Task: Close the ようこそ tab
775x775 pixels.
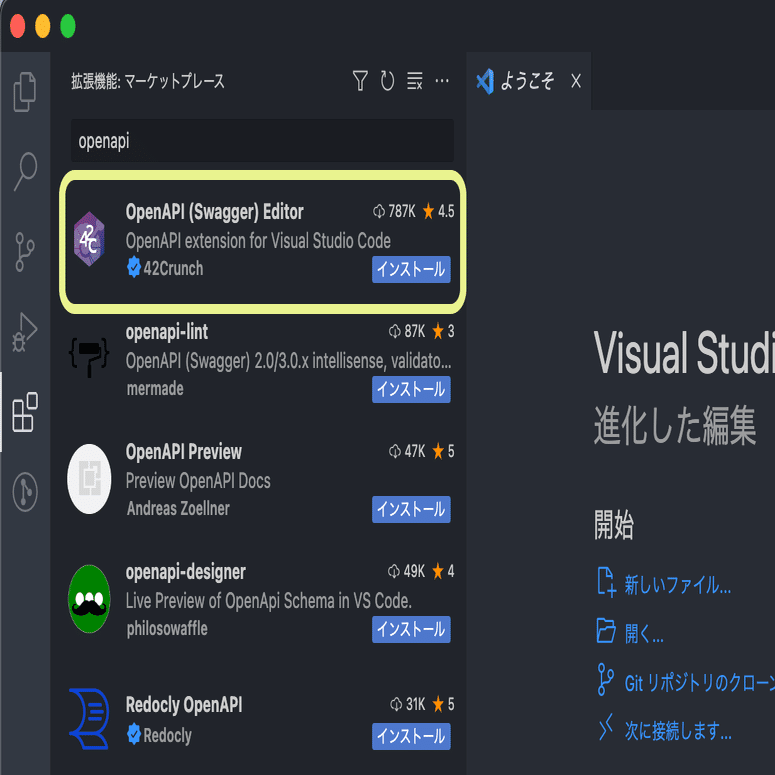Action: coord(576,81)
